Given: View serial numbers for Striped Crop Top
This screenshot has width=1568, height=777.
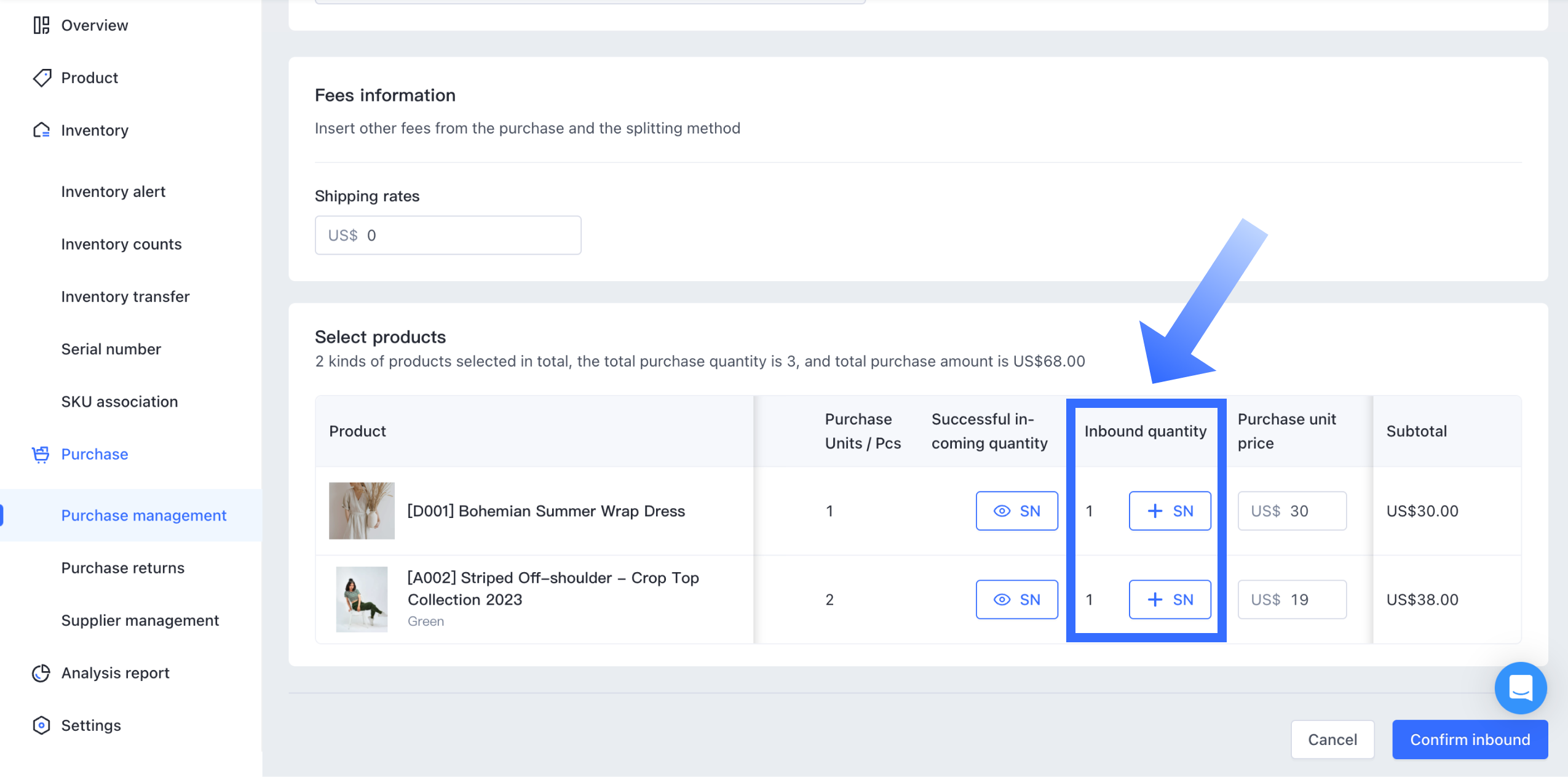Looking at the screenshot, I should (1016, 599).
